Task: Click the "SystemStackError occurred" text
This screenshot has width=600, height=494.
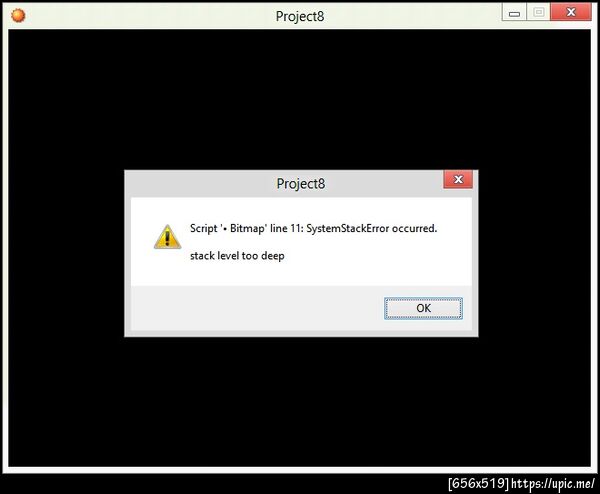Action: (371, 228)
